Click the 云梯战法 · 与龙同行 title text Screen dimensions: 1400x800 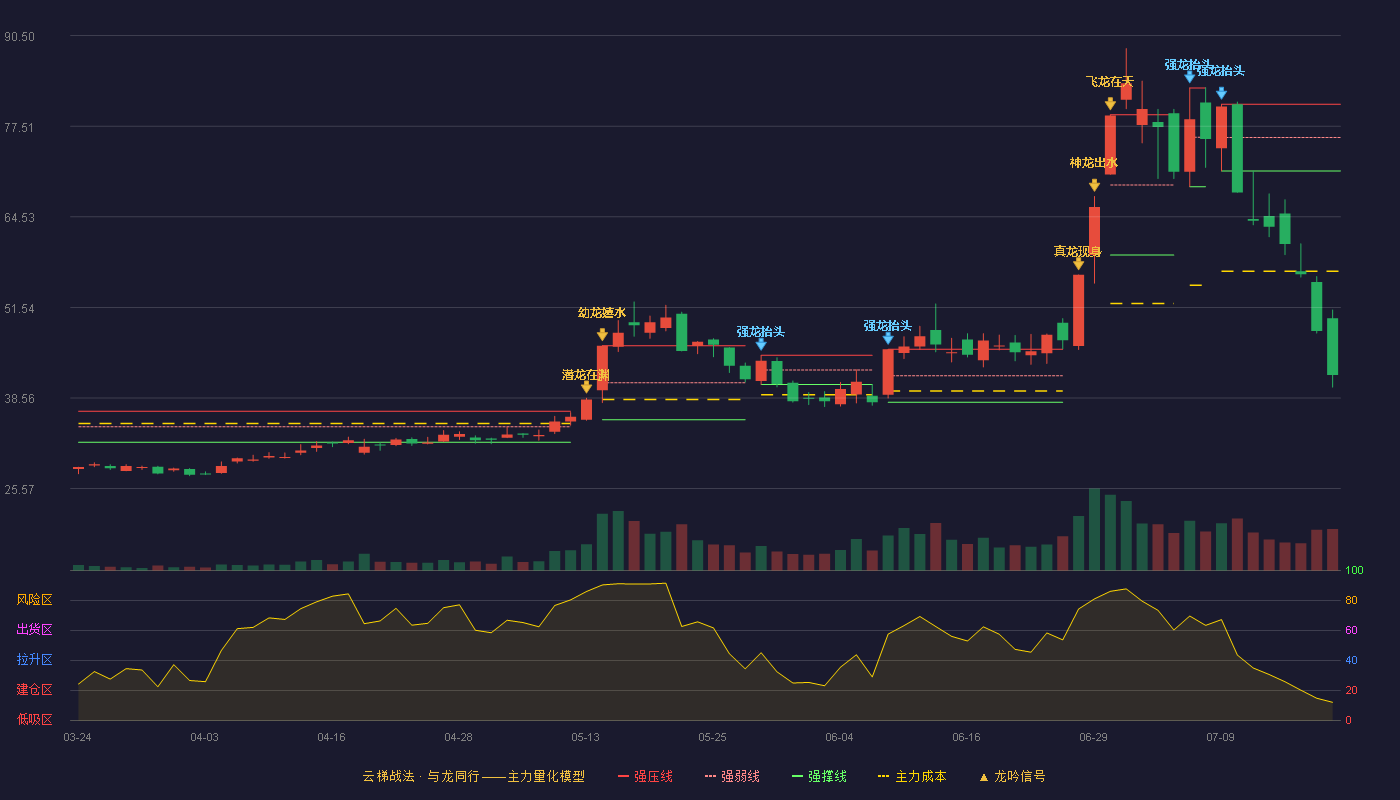coord(420,776)
